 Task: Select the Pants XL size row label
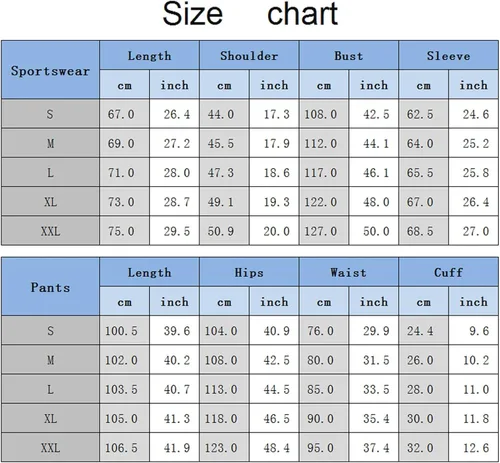click(x=50, y=418)
